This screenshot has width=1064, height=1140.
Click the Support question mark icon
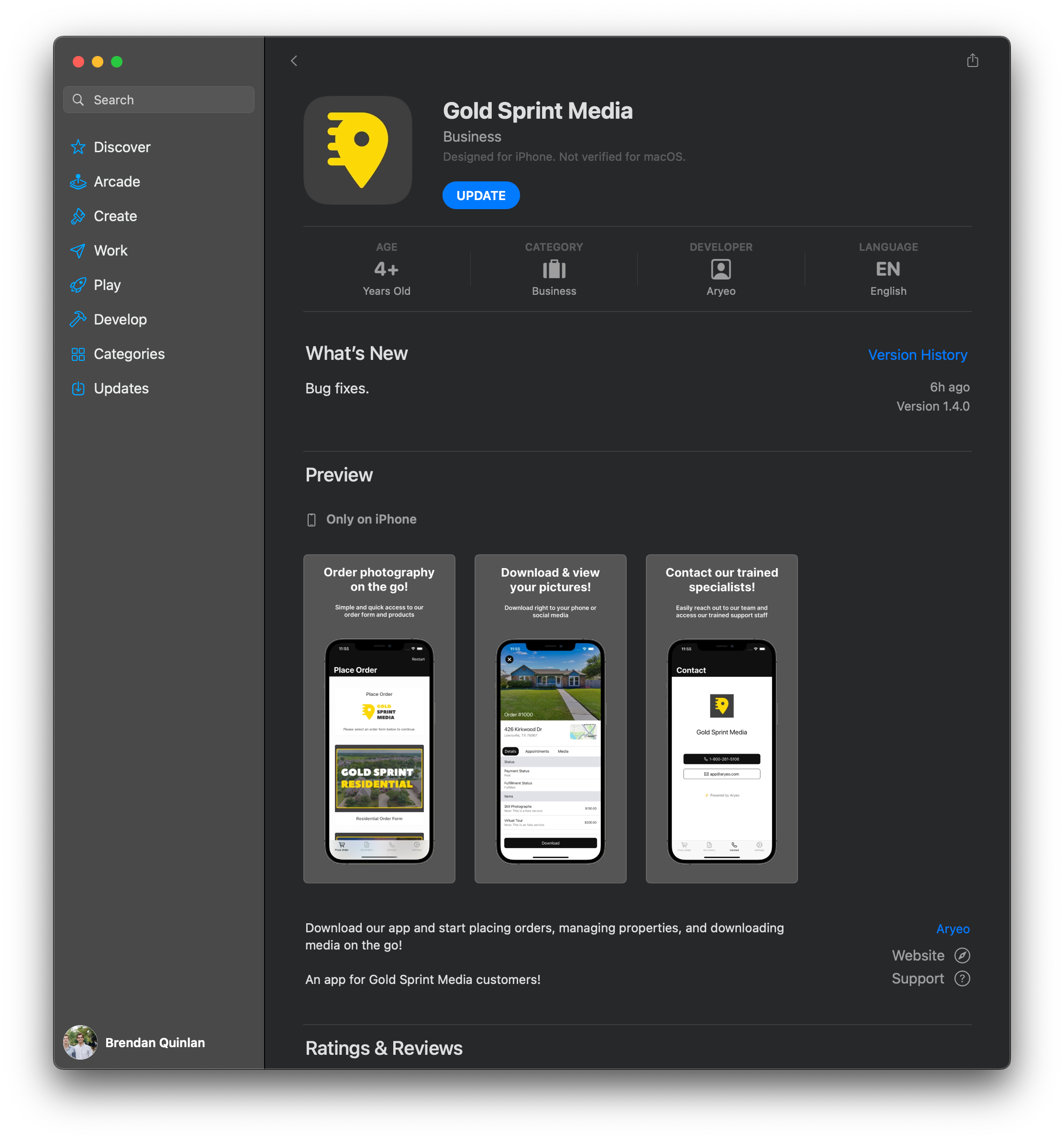tap(962, 978)
